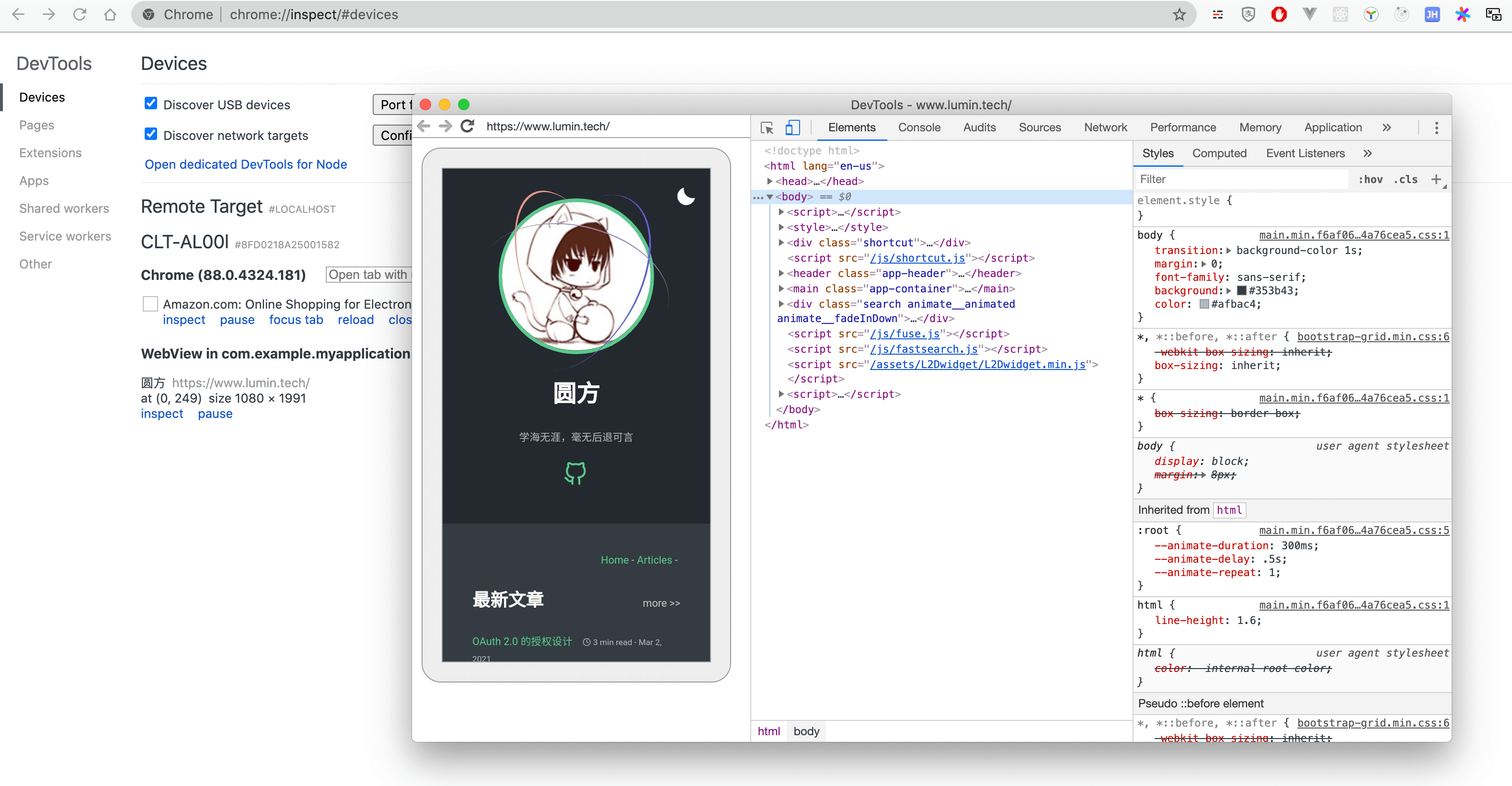This screenshot has height=786, width=1512.
Task: Toggle Discover network targets checkbox
Action: click(x=151, y=134)
